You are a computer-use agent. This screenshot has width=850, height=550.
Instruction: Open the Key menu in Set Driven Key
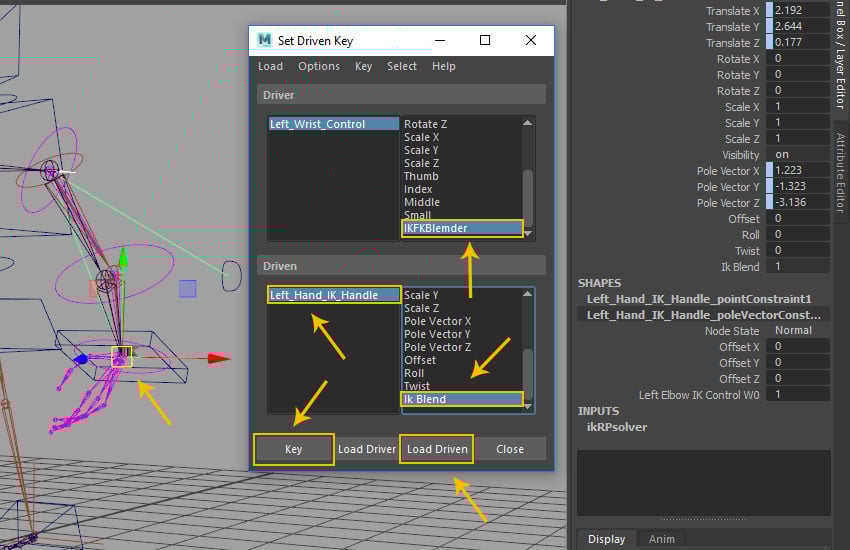pyautogui.click(x=363, y=66)
